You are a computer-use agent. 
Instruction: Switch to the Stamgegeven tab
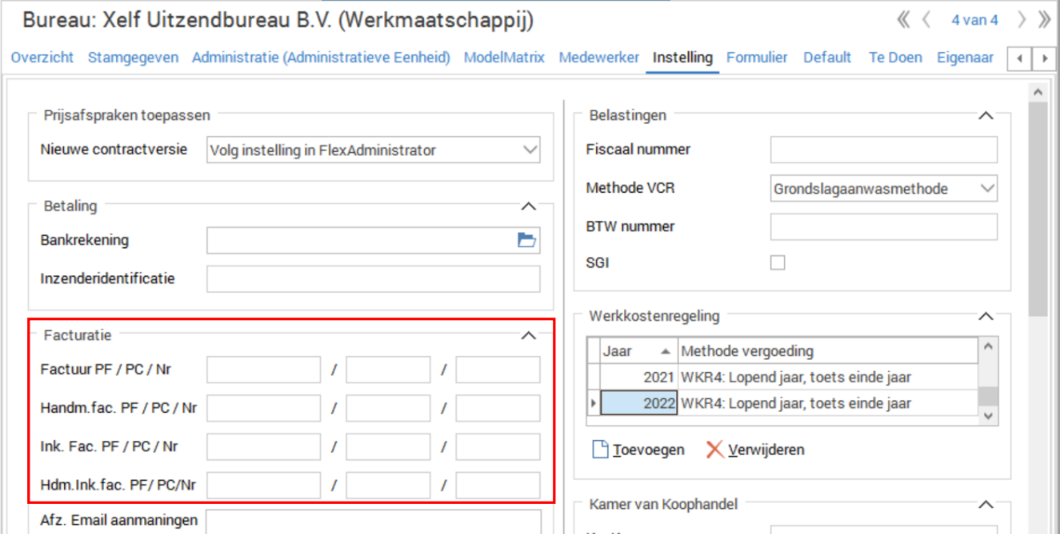tap(133, 58)
